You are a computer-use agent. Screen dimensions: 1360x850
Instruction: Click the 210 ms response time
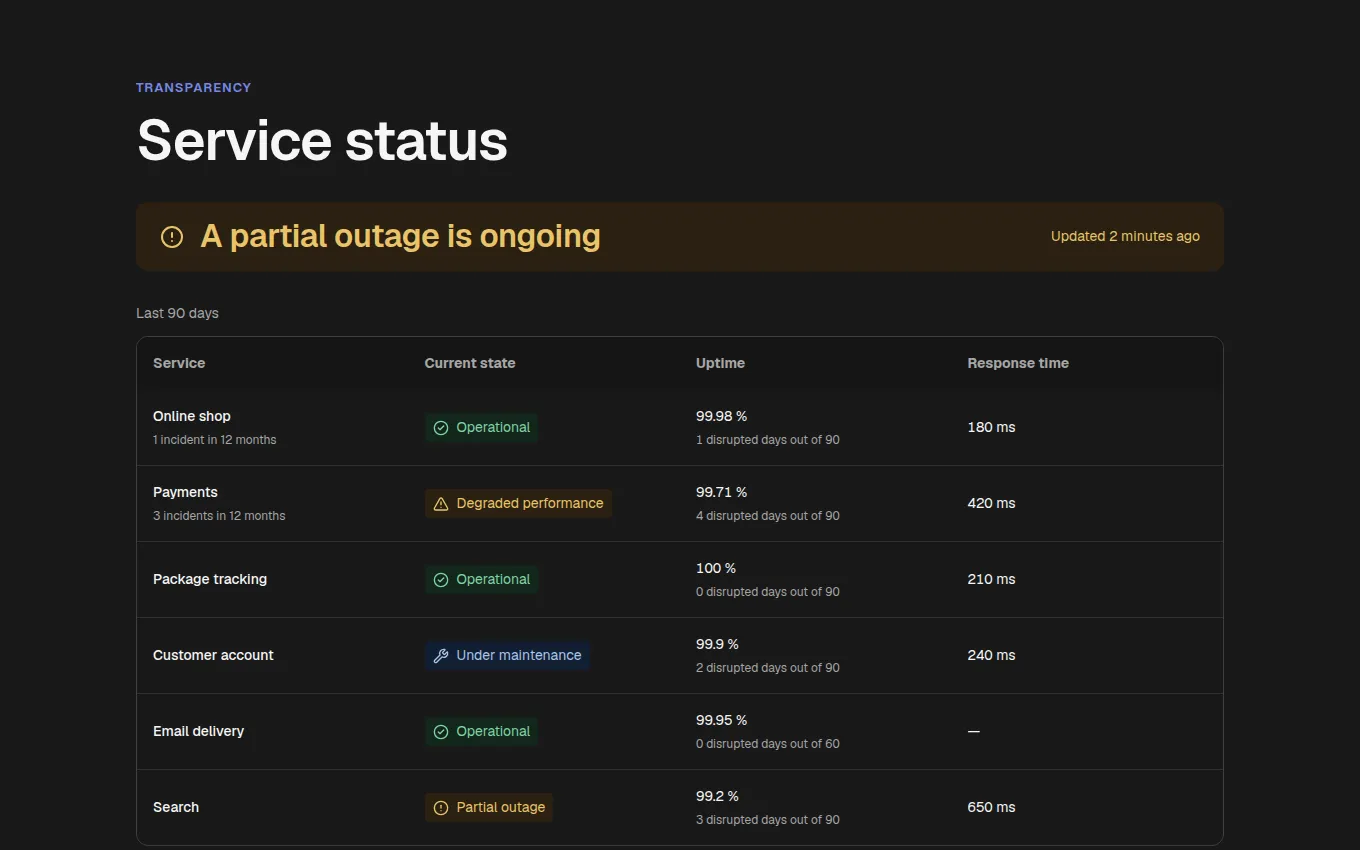(991, 579)
